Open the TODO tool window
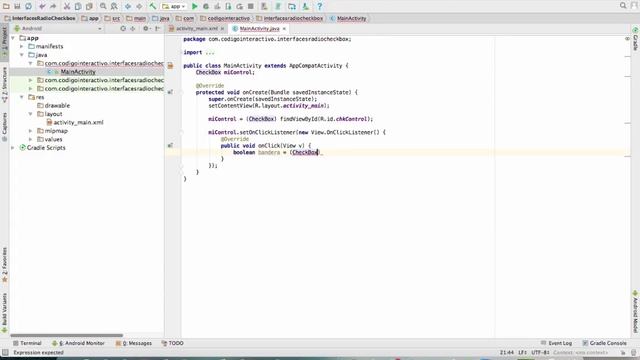This screenshot has height=360, width=640. pyautogui.click(x=173, y=343)
